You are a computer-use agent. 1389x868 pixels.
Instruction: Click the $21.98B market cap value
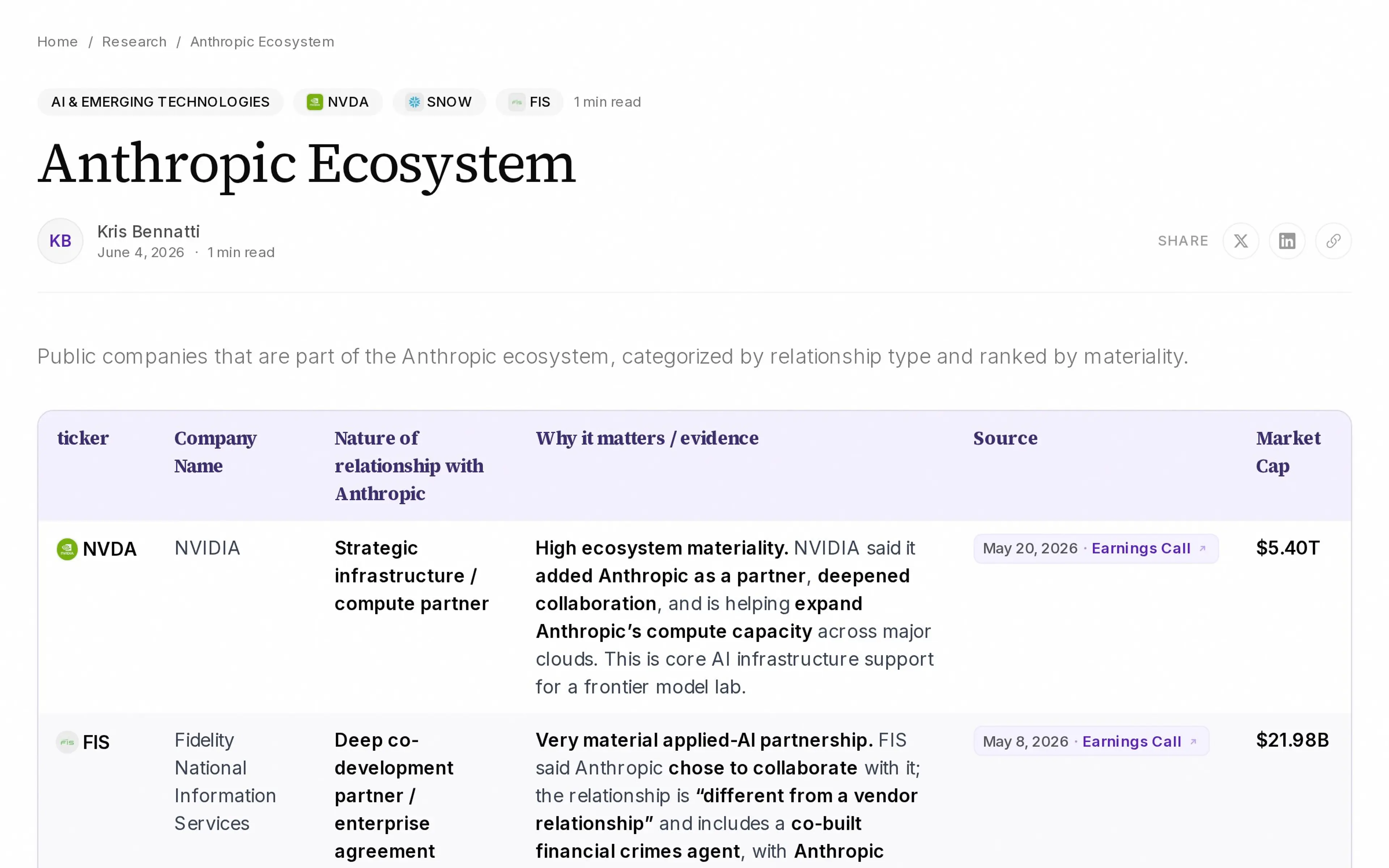coord(1292,740)
